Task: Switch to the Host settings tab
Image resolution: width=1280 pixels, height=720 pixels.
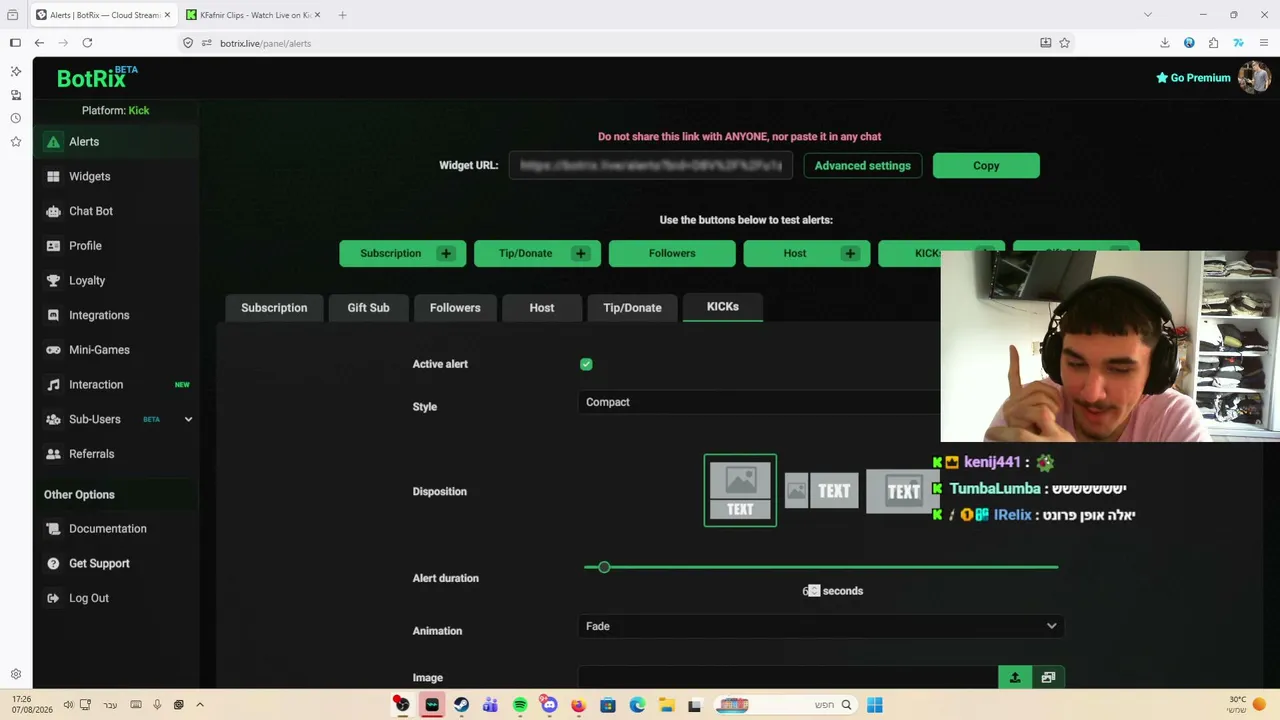Action: [x=542, y=308]
